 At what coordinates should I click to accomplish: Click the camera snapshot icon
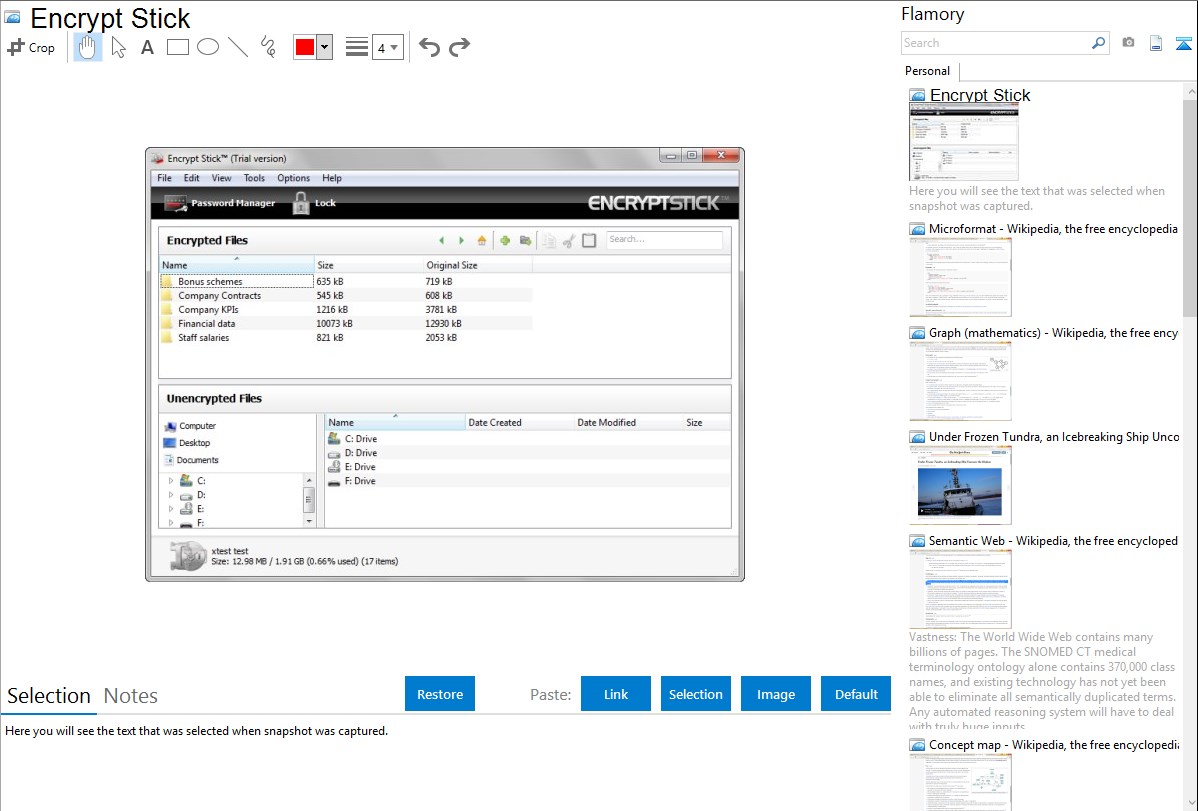click(x=1128, y=43)
